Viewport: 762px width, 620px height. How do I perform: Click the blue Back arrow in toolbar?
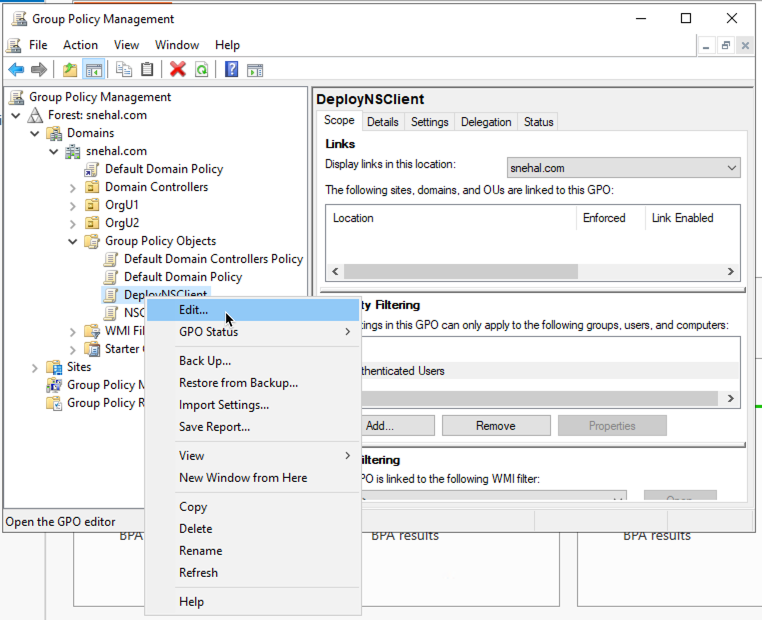pos(16,69)
